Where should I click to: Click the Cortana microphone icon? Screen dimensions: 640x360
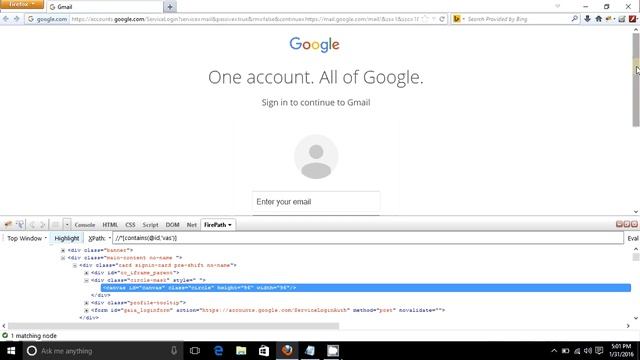pyautogui.click(x=174, y=351)
